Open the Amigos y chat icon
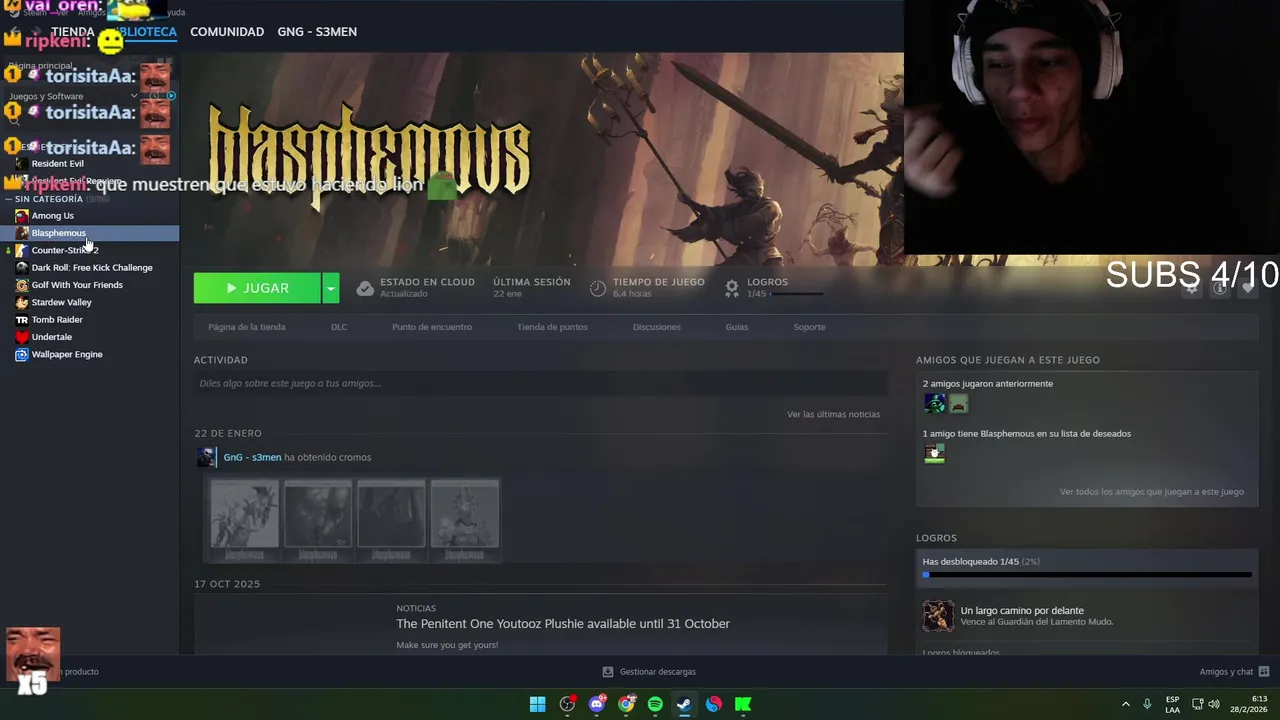1280x720 pixels. point(1264,672)
